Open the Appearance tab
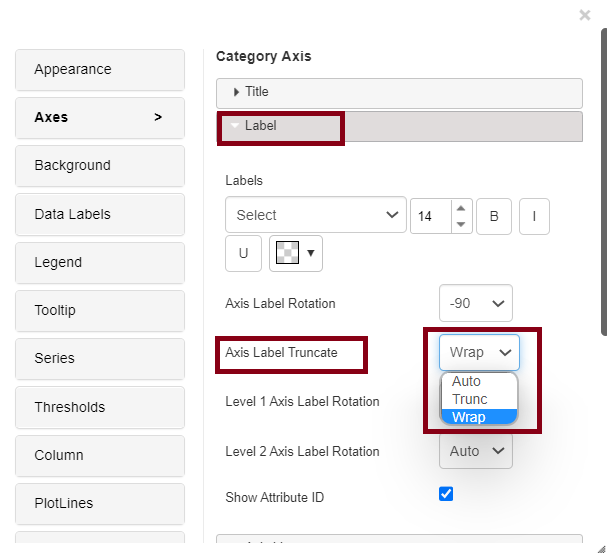This screenshot has width=607, height=553. tap(100, 70)
